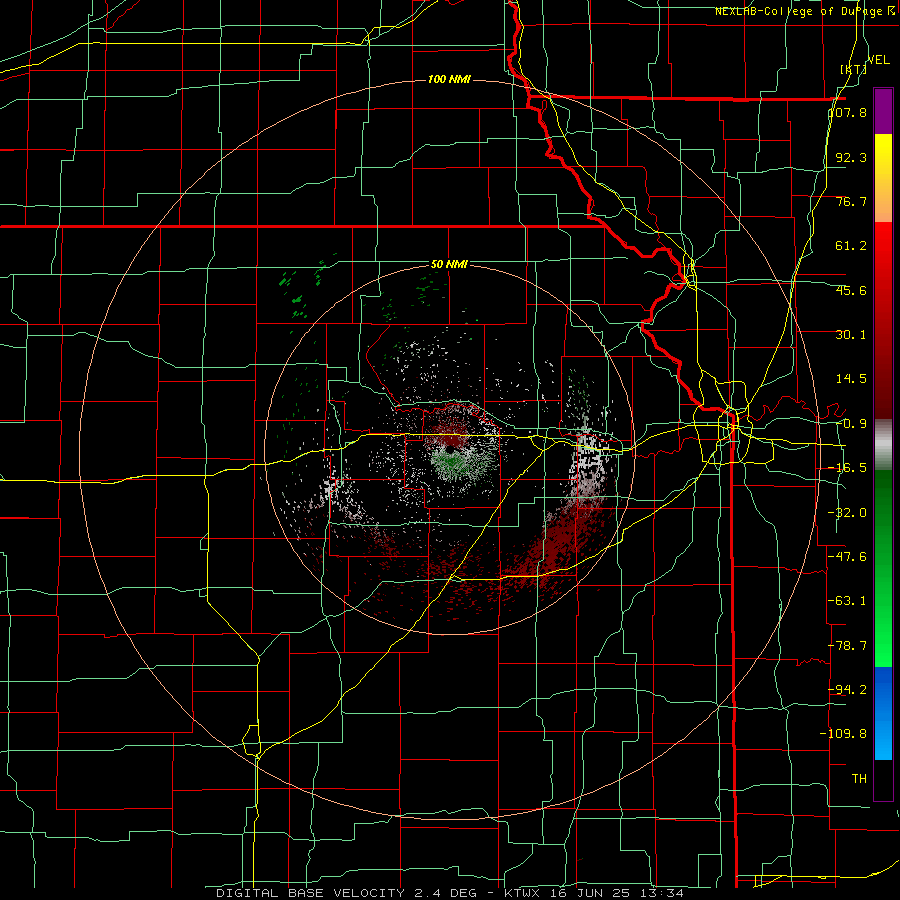The width and height of the screenshot is (900, 900).
Task: Click the 100 NMI range ring label
Action: pyautogui.click(x=449, y=79)
